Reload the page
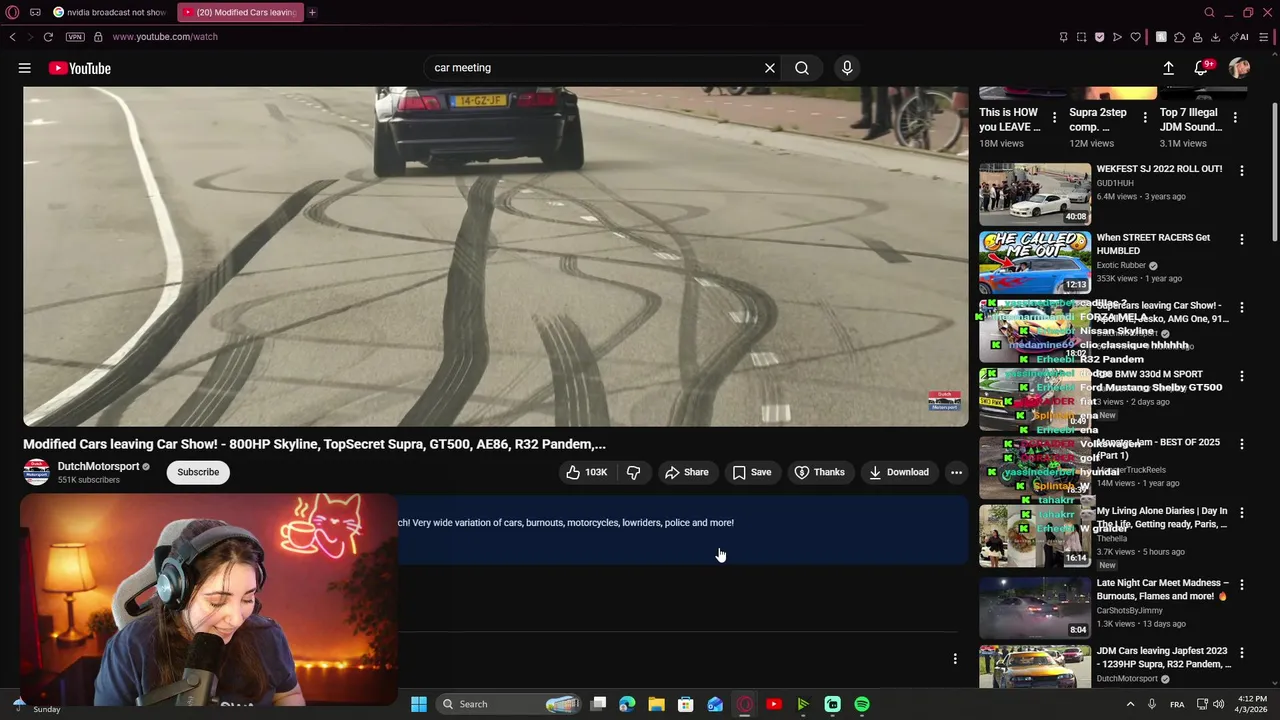 click(47, 37)
